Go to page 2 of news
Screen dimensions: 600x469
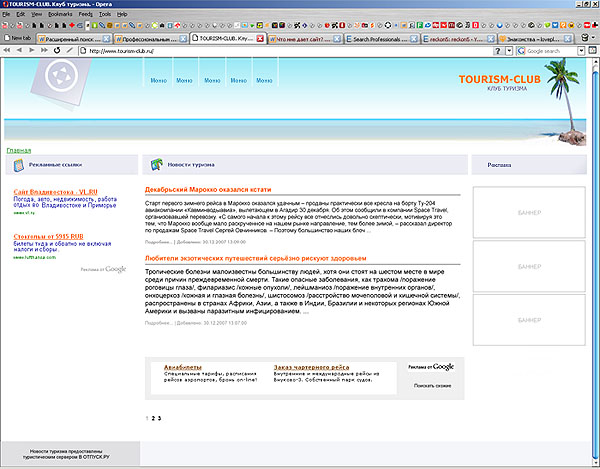[x=153, y=418]
